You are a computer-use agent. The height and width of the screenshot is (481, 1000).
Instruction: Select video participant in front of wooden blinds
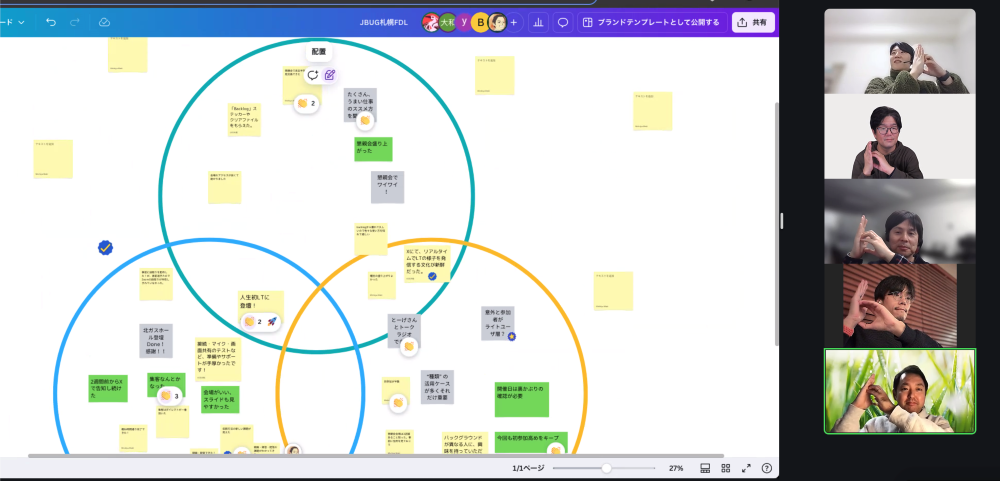[x=900, y=306]
